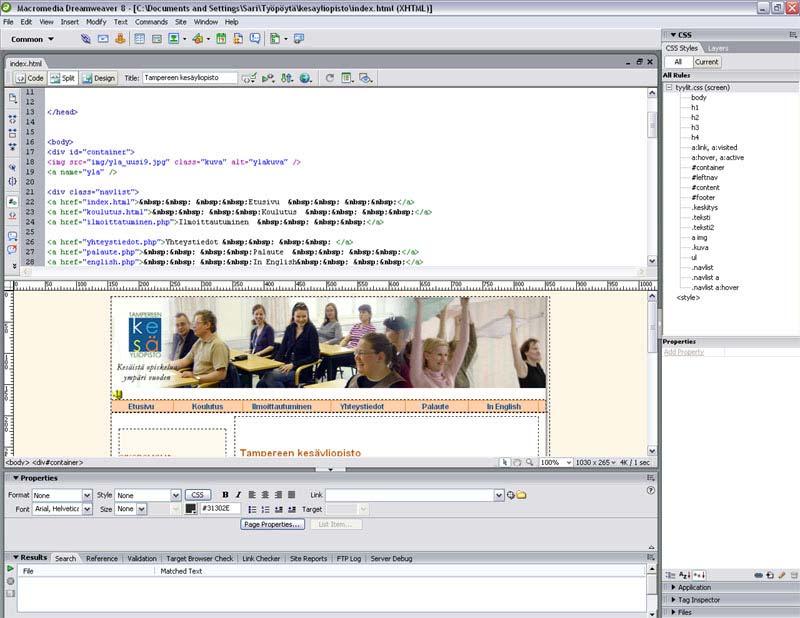Click the Insert Div Tag icon
800x618 pixels.
[x=157, y=39]
